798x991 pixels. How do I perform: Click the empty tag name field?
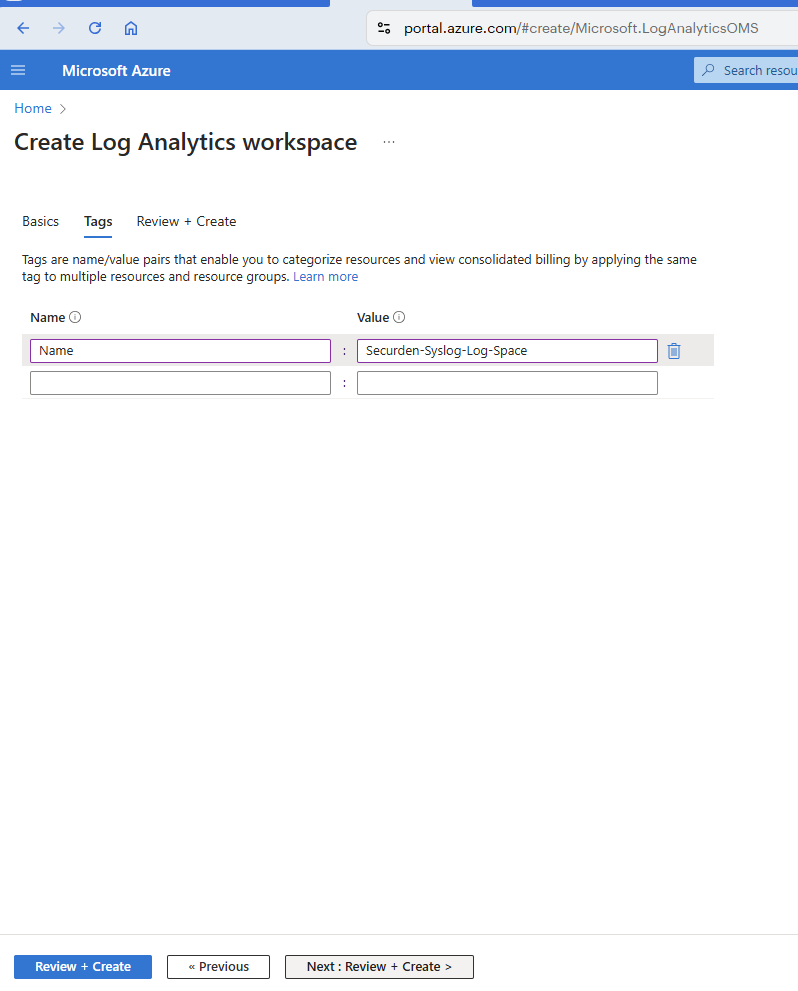tap(181, 383)
